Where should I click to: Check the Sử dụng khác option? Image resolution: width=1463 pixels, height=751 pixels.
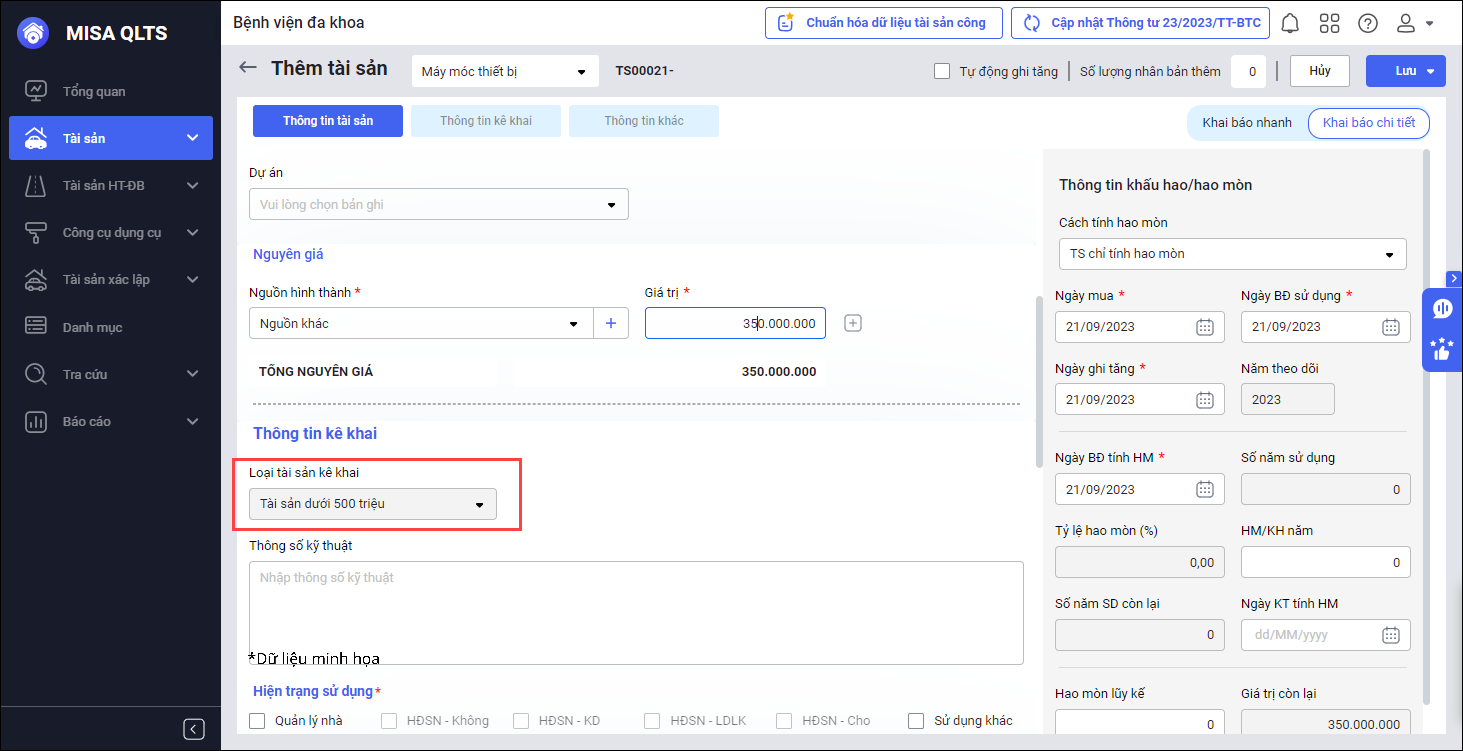(916, 721)
